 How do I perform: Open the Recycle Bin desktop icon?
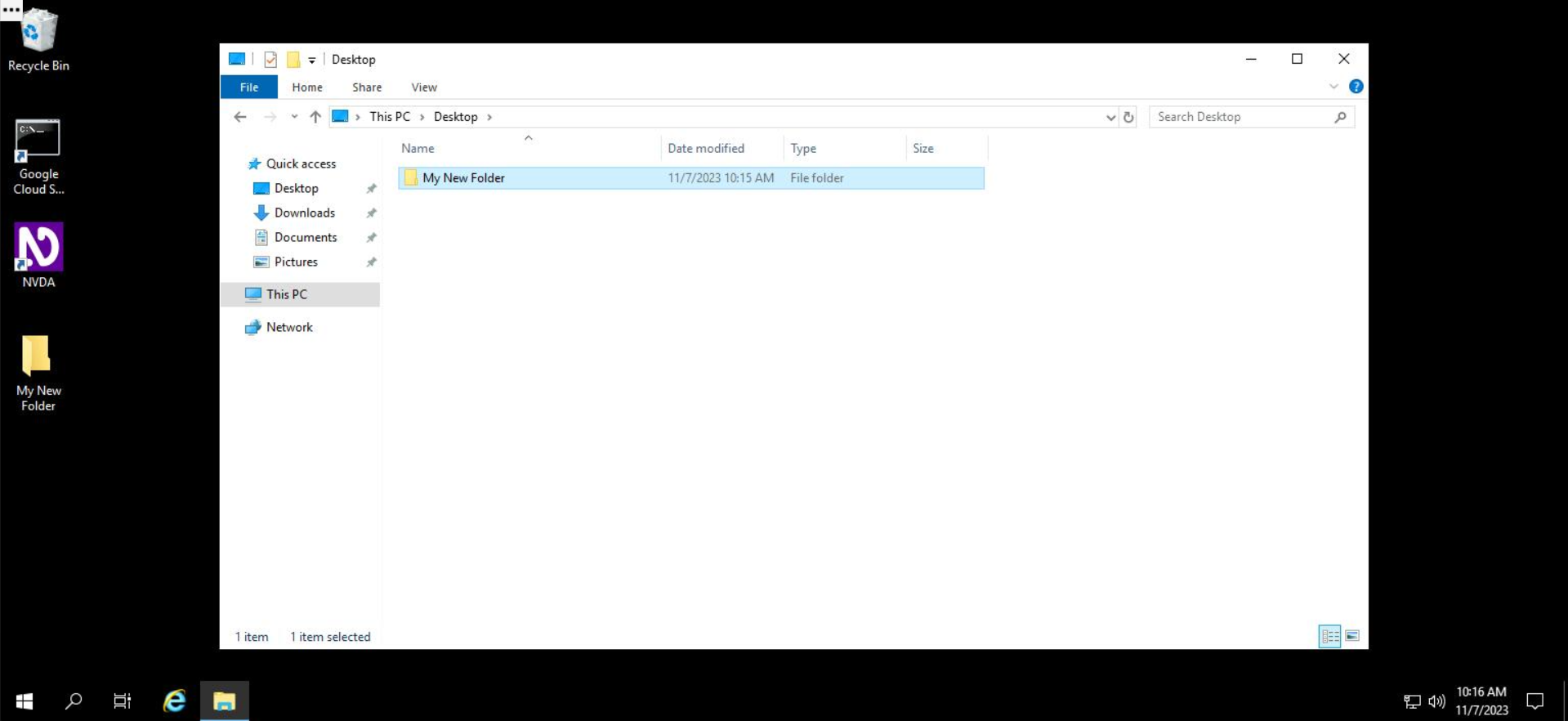pyautogui.click(x=38, y=39)
